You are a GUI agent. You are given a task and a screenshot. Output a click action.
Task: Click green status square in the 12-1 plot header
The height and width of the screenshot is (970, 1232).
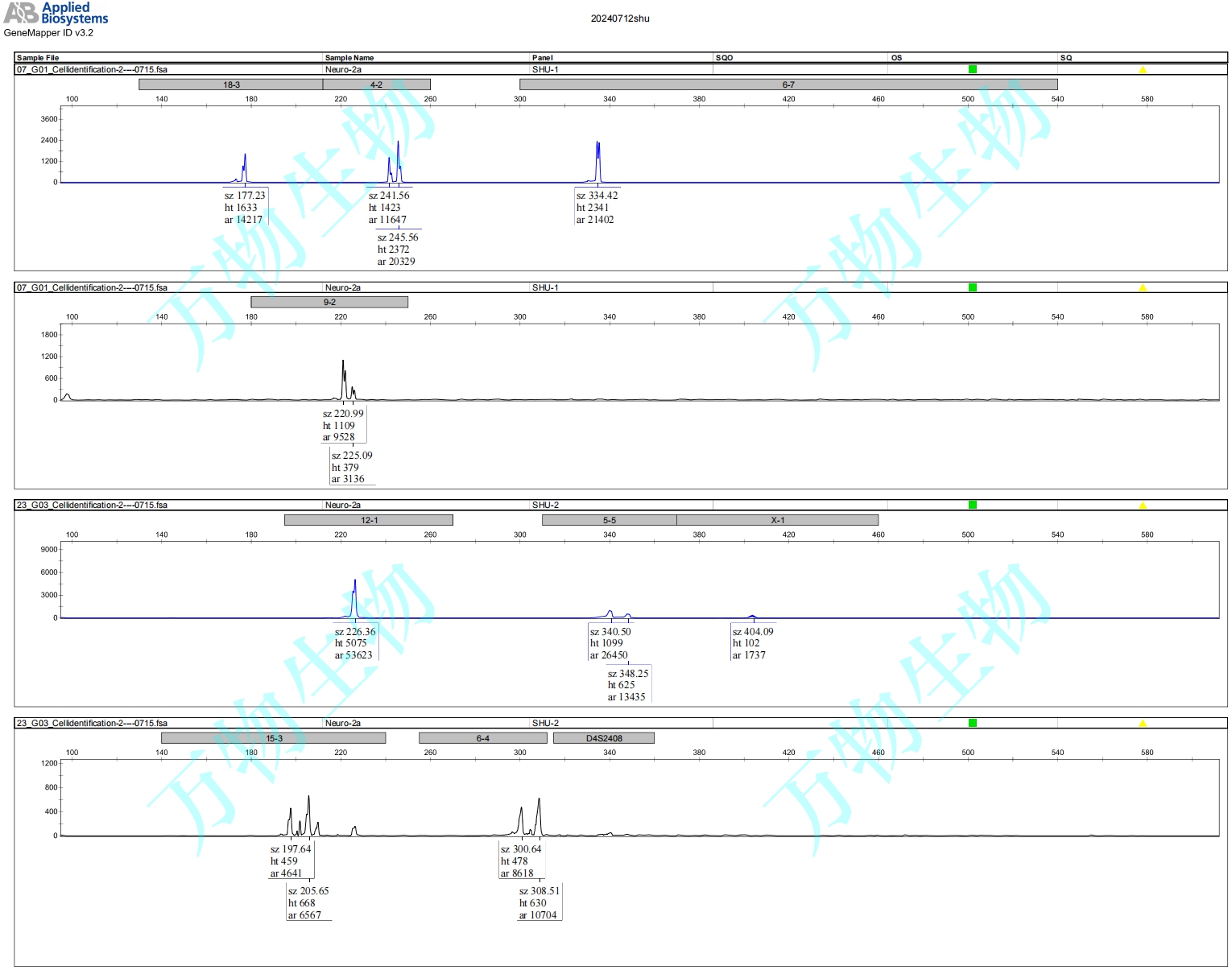(x=972, y=505)
